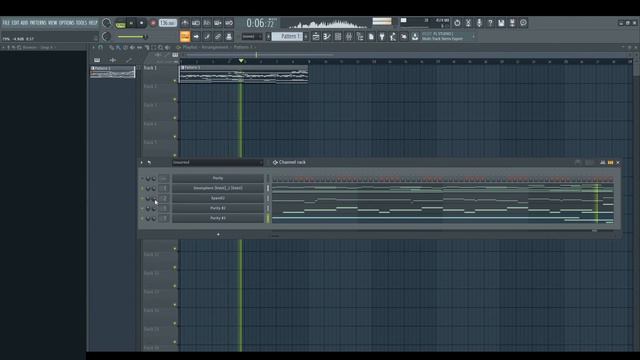Open the Browser toolbar icon
640x360 pixels.
coord(360,37)
